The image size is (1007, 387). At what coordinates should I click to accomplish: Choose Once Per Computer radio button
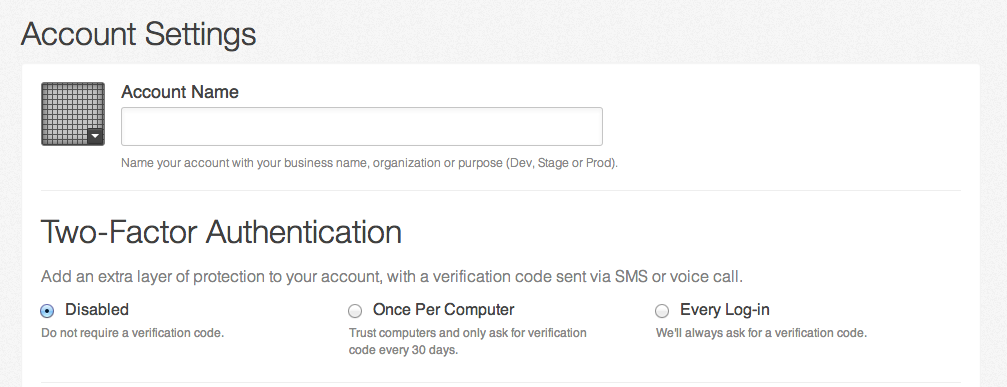pyautogui.click(x=355, y=311)
